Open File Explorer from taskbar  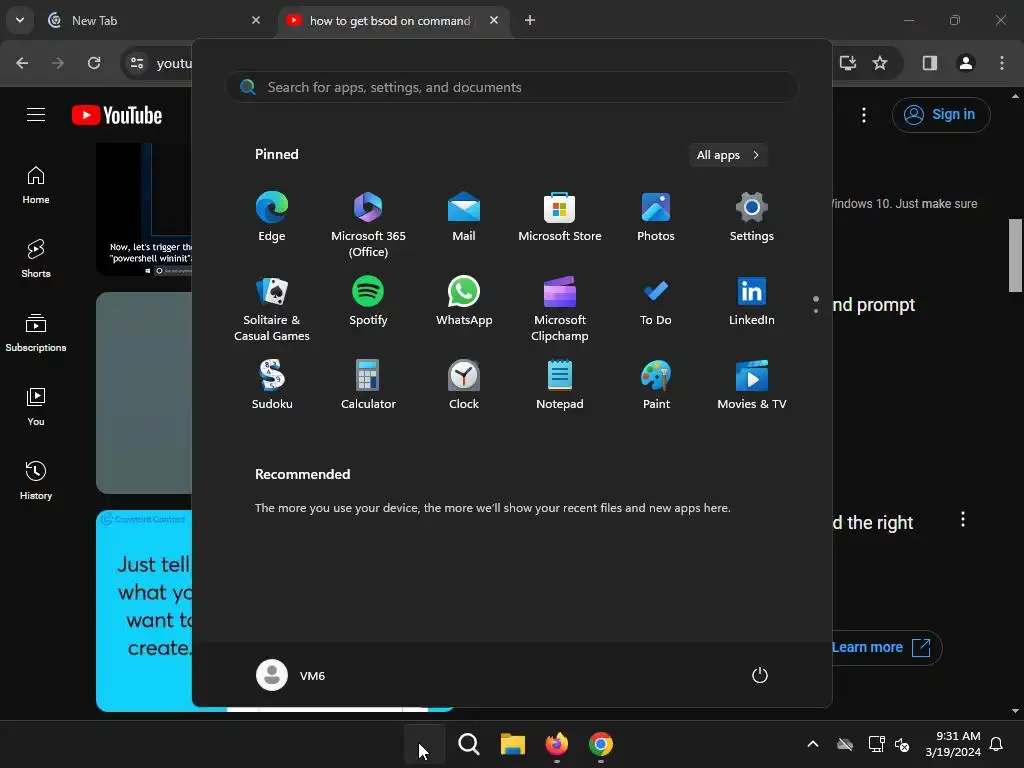[513, 744]
